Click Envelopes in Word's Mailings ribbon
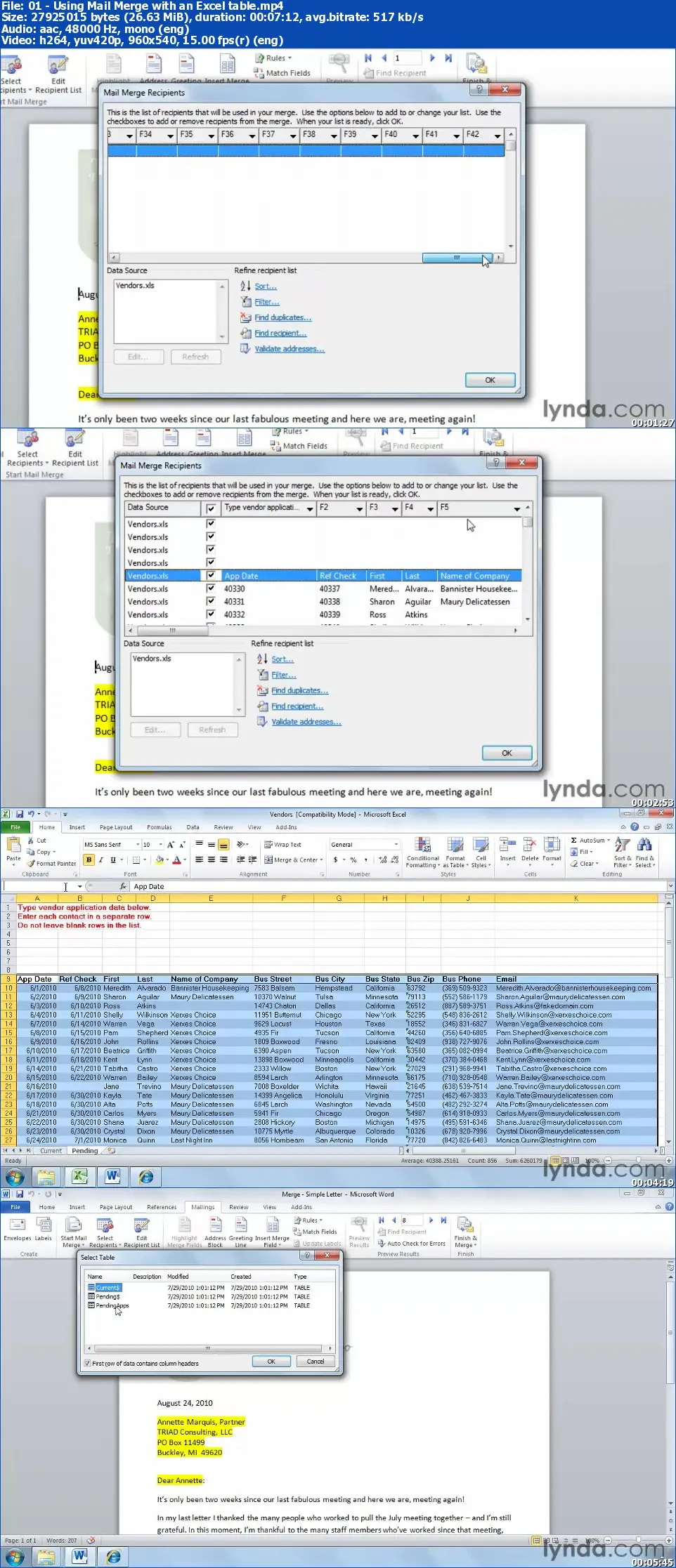 [x=17, y=1229]
